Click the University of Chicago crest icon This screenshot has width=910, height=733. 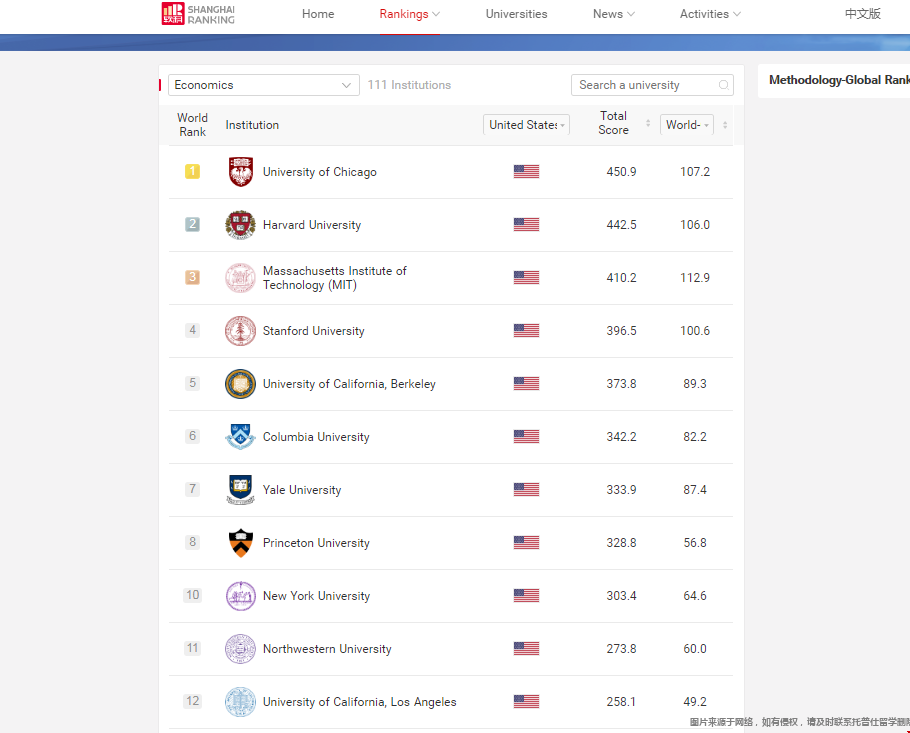240,172
